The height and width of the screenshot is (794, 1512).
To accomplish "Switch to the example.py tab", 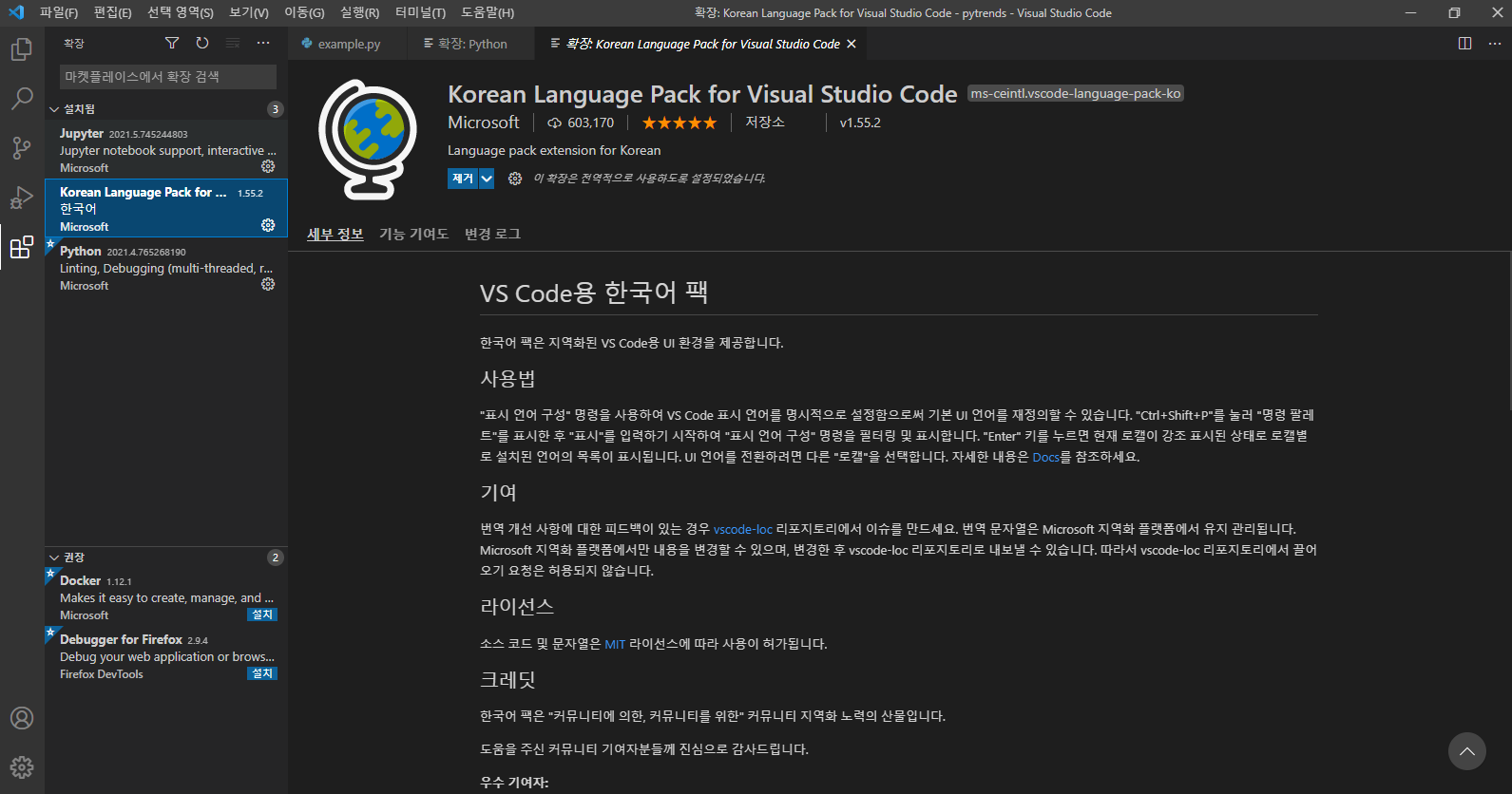I will pos(347,44).
